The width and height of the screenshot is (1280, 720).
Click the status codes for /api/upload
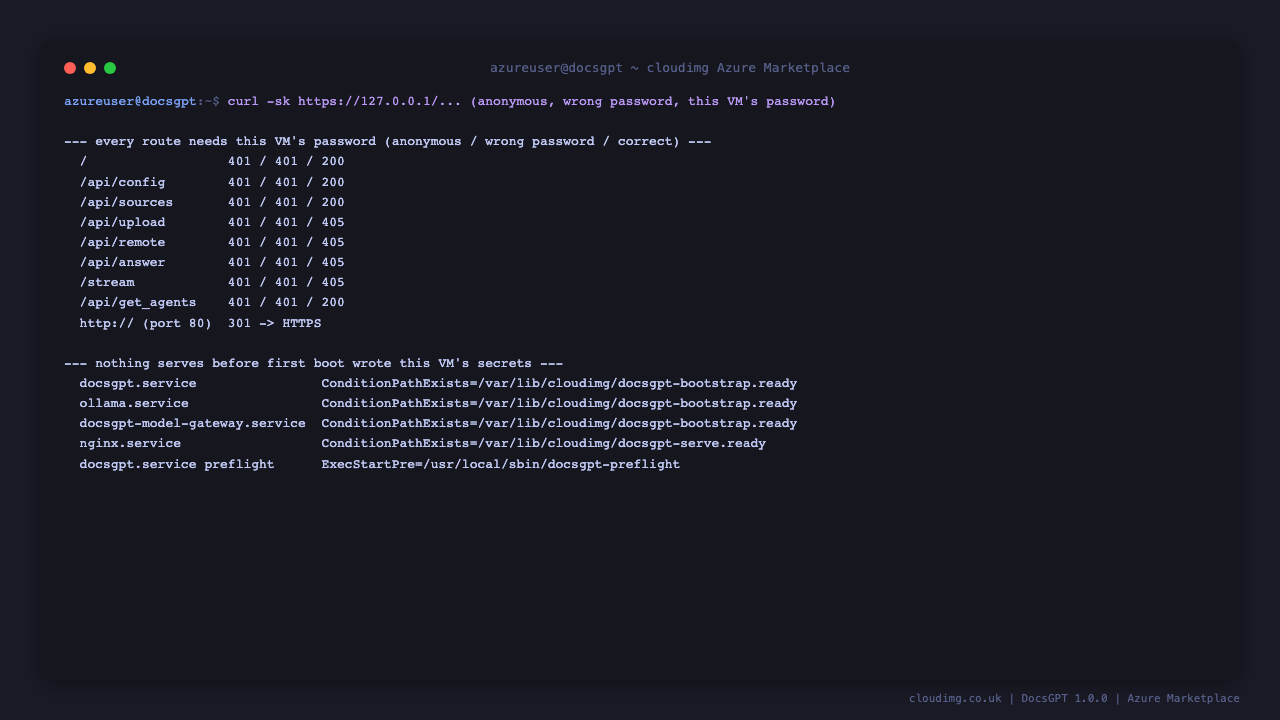tap(286, 222)
